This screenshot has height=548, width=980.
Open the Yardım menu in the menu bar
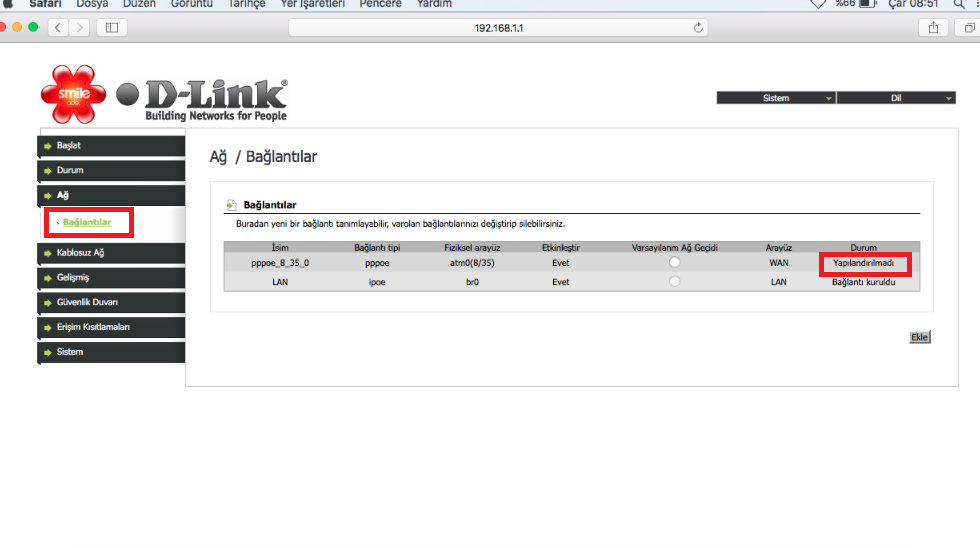click(x=434, y=4)
